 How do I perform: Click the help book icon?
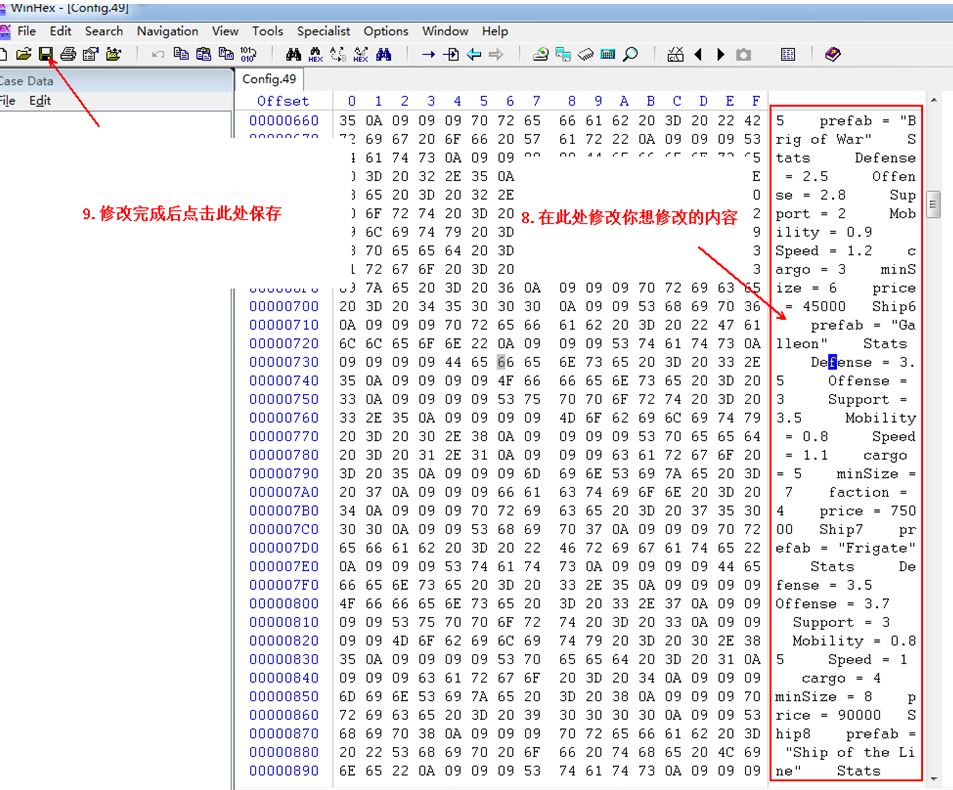(x=832, y=54)
